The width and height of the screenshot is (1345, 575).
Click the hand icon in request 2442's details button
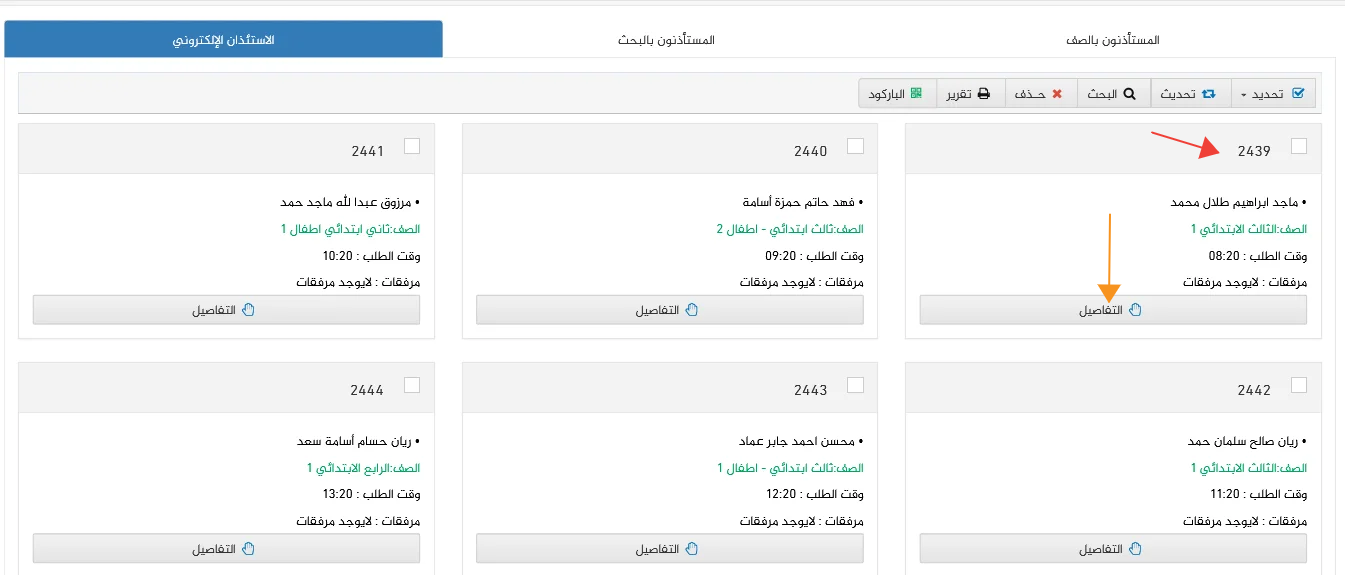click(1135, 549)
